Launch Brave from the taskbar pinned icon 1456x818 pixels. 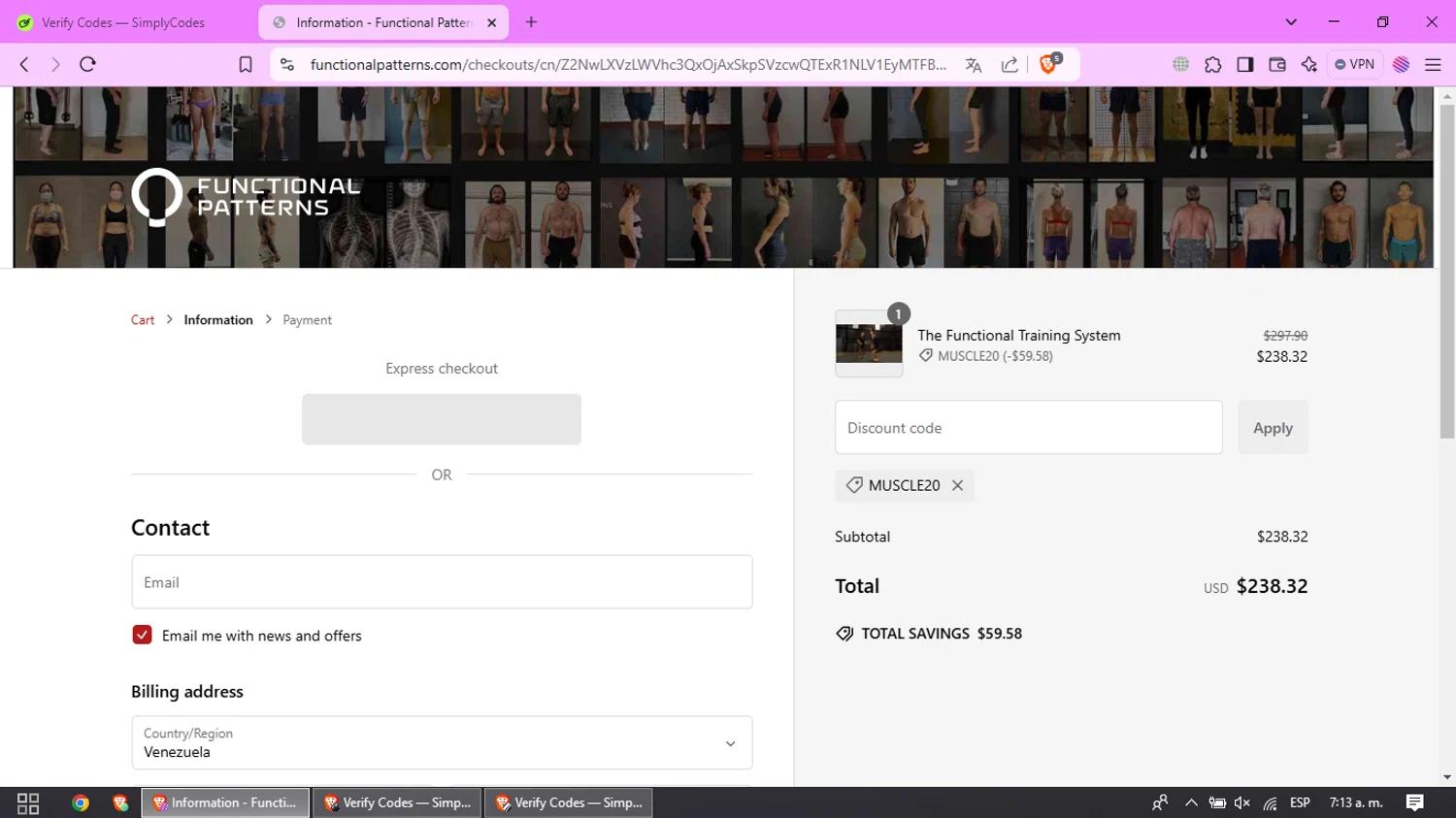pyautogui.click(x=120, y=802)
